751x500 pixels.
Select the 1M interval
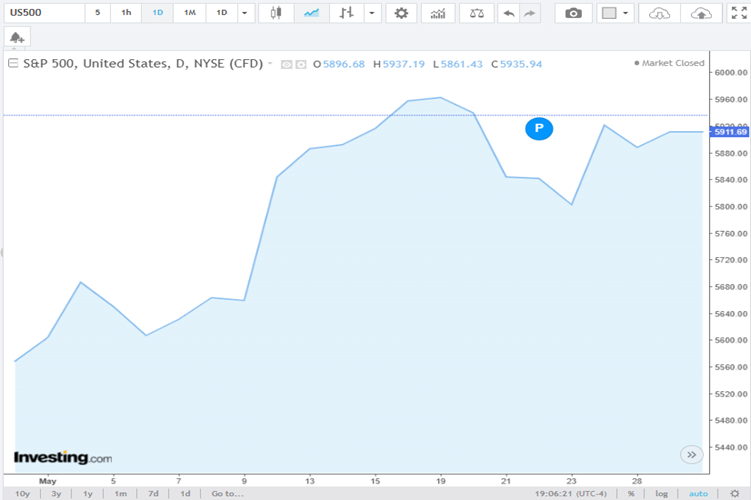coord(190,12)
